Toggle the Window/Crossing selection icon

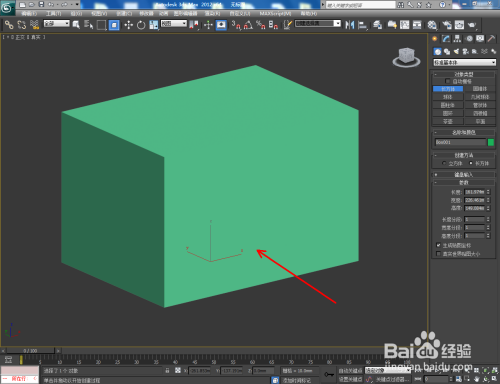pyautogui.click(x=114, y=25)
